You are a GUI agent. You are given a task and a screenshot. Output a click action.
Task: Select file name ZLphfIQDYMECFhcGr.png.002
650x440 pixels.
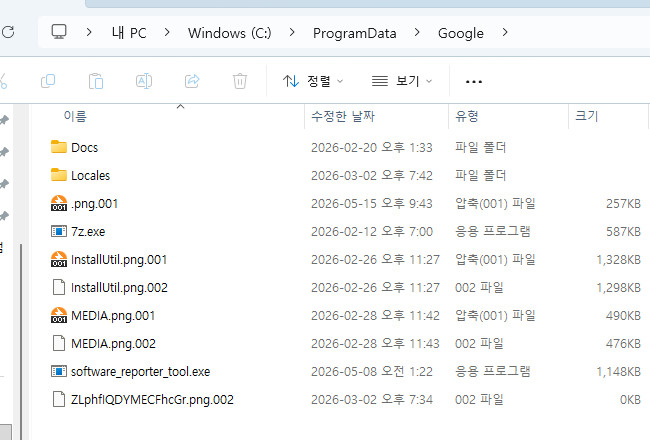pyautogui.click(x=152, y=400)
